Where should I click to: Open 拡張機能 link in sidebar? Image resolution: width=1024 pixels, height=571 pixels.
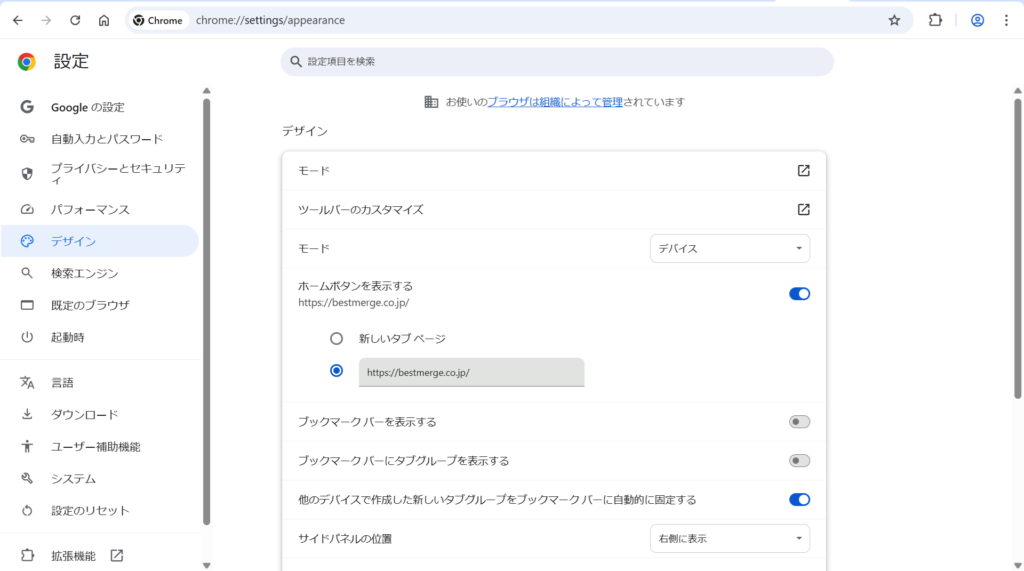tap(73, 556)
